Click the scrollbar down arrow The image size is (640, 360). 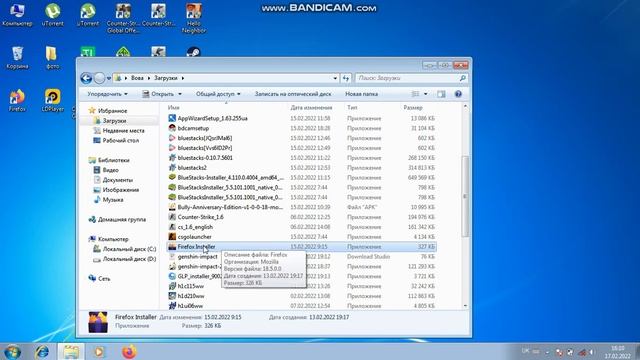[x=465, y=306]
